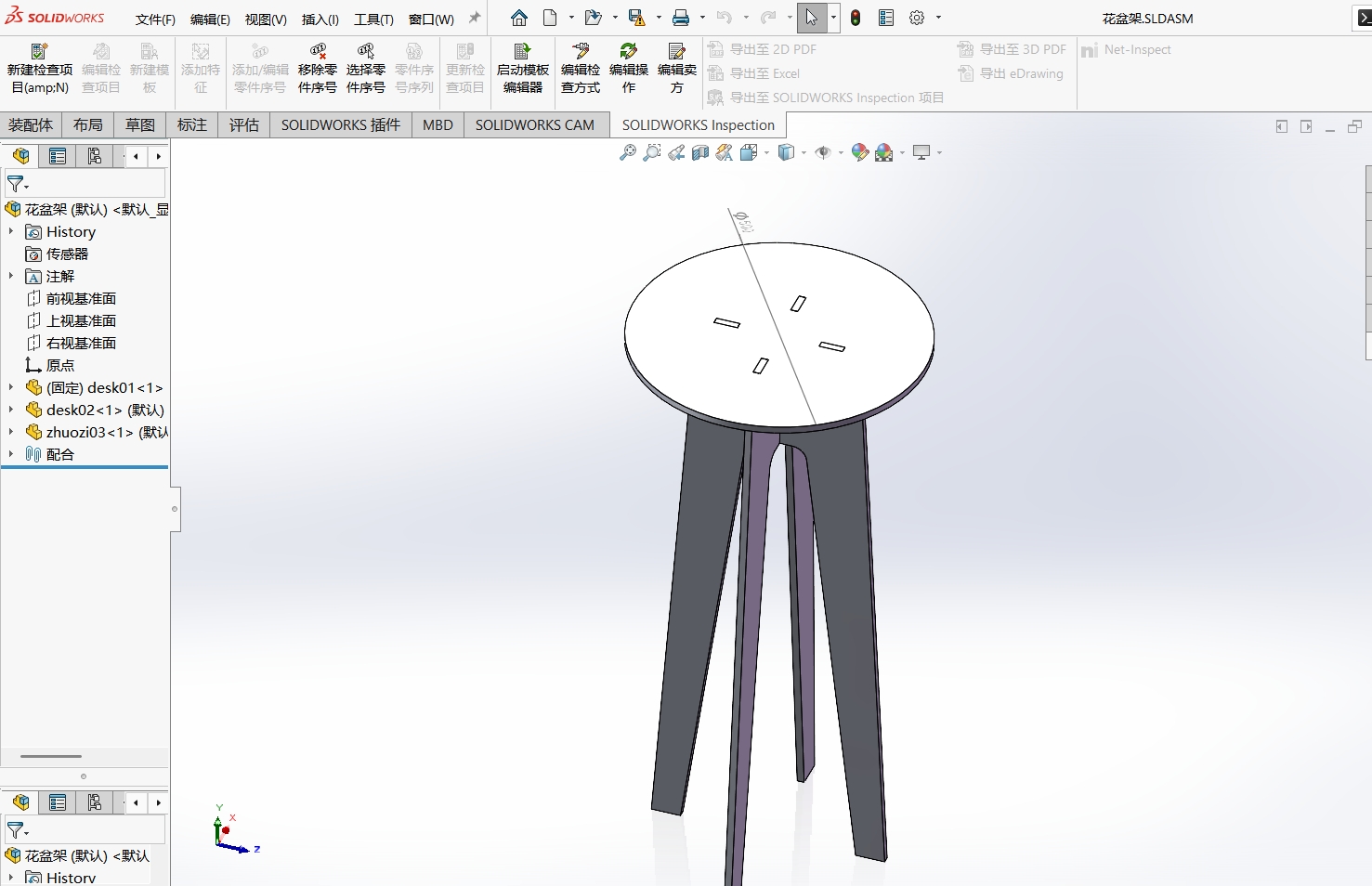Open dropdown arrow next to New icon
The image size is (1372, 886).
[571, 18]
